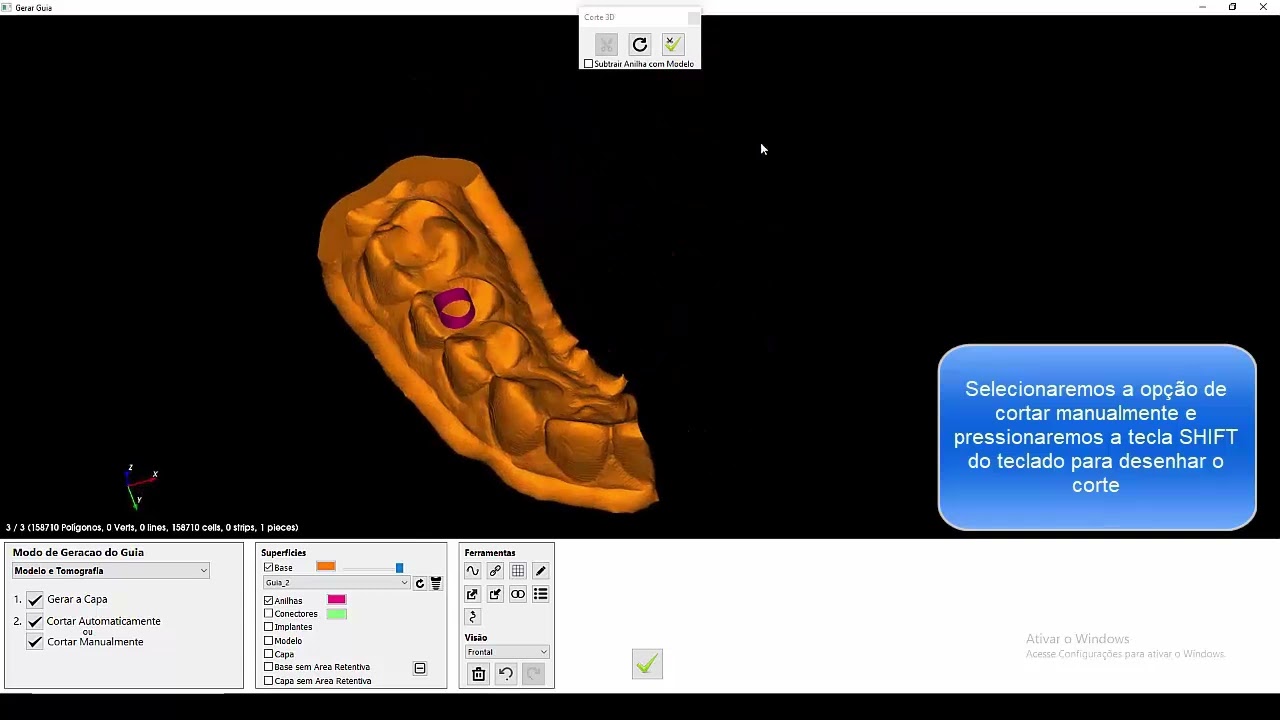
Task: Click the Ferramentas panel heading
Action: tap(490, 553)
